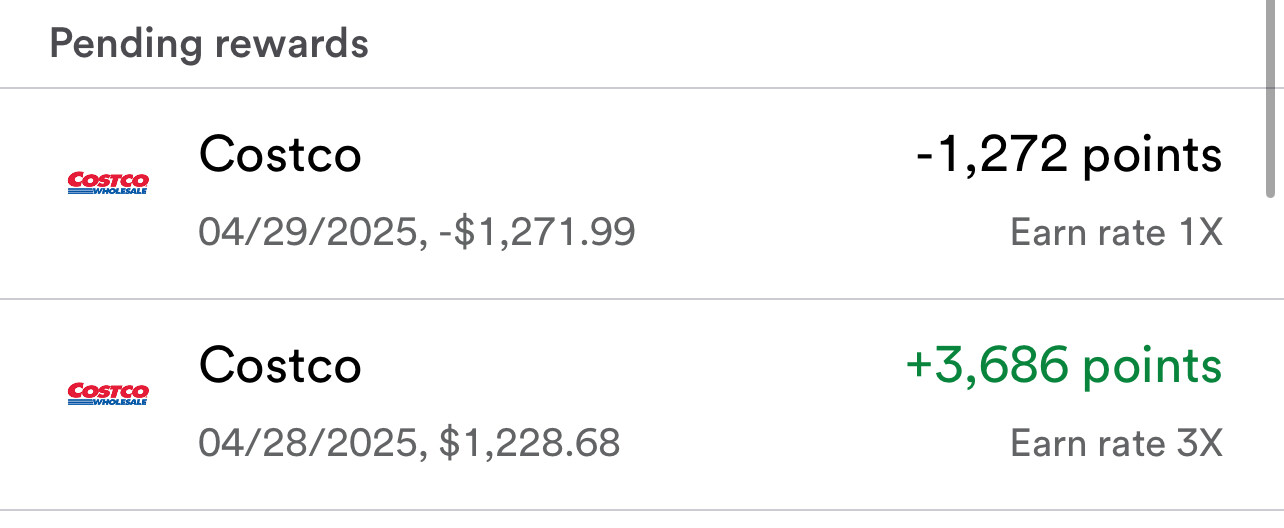The width and height of the screenshot is (1284, 528).
Task: Select the Earn rate 1X label
Action: [1117, 233]
